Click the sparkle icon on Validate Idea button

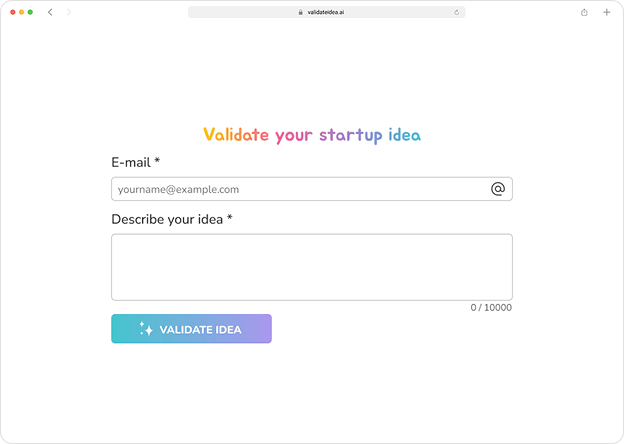coord(145,329)
